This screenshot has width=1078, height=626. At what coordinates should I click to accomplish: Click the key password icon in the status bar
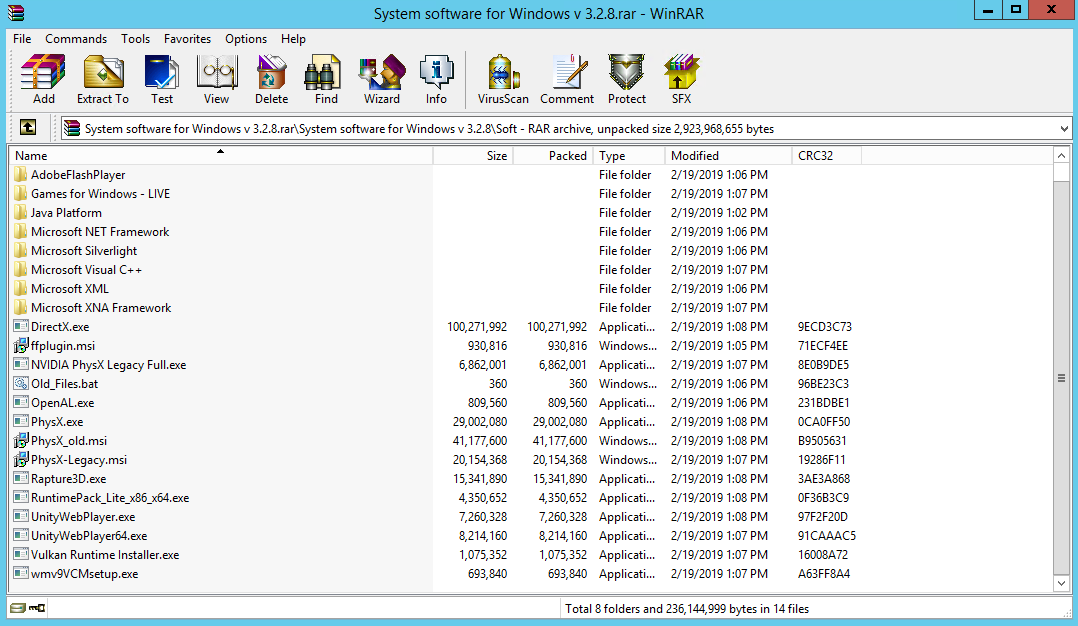click(36, 607)
